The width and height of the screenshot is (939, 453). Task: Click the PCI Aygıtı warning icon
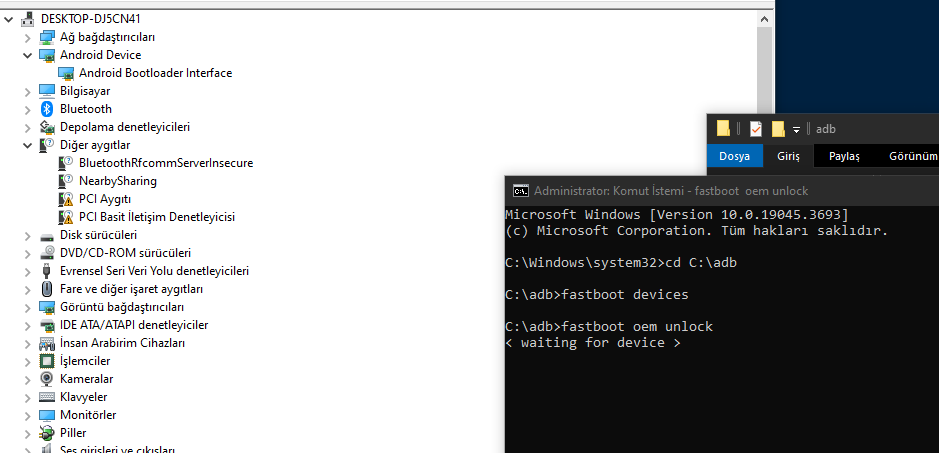(66, 199)
